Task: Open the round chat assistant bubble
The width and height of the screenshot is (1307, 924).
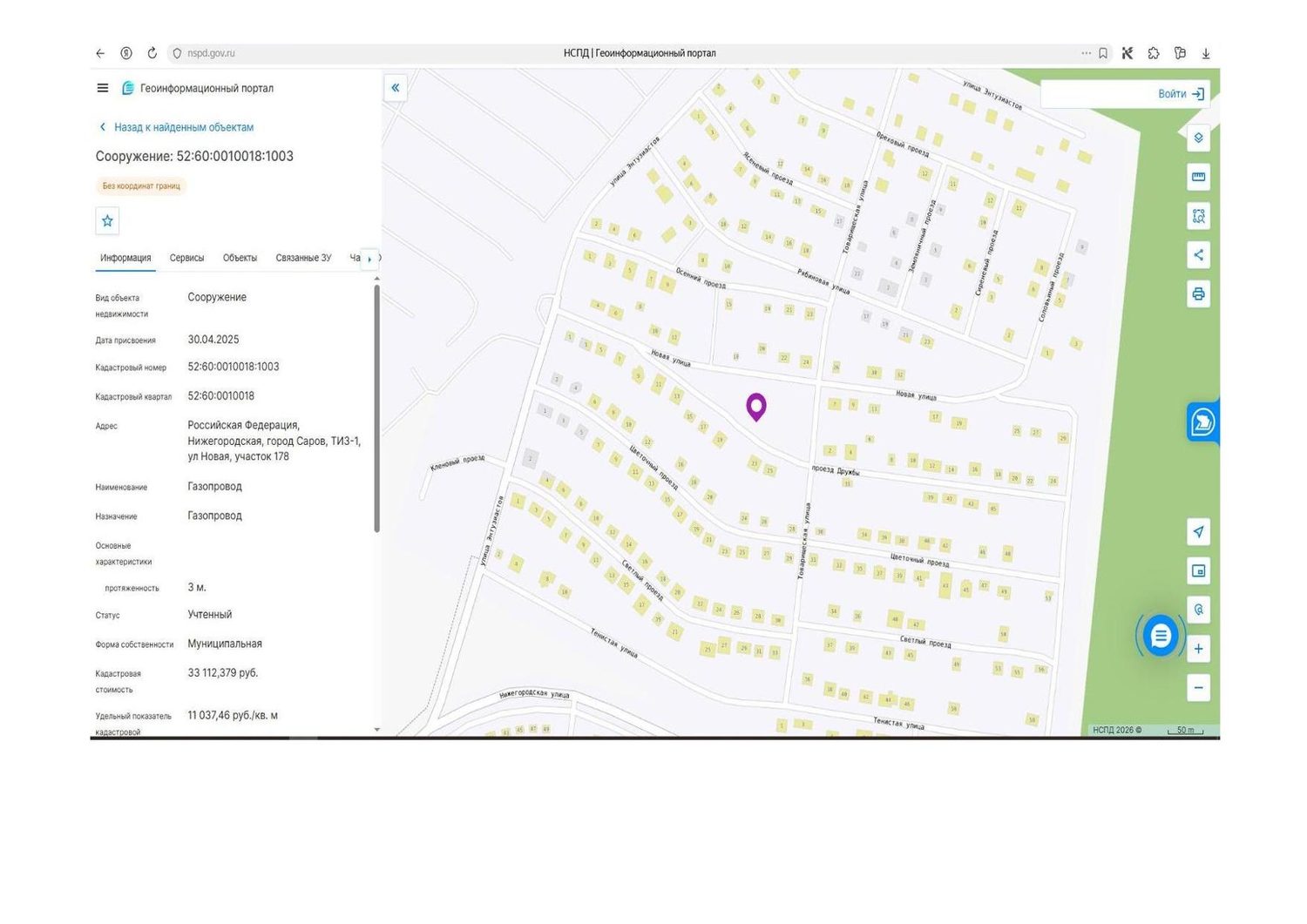Action: tap(1160, 637)
